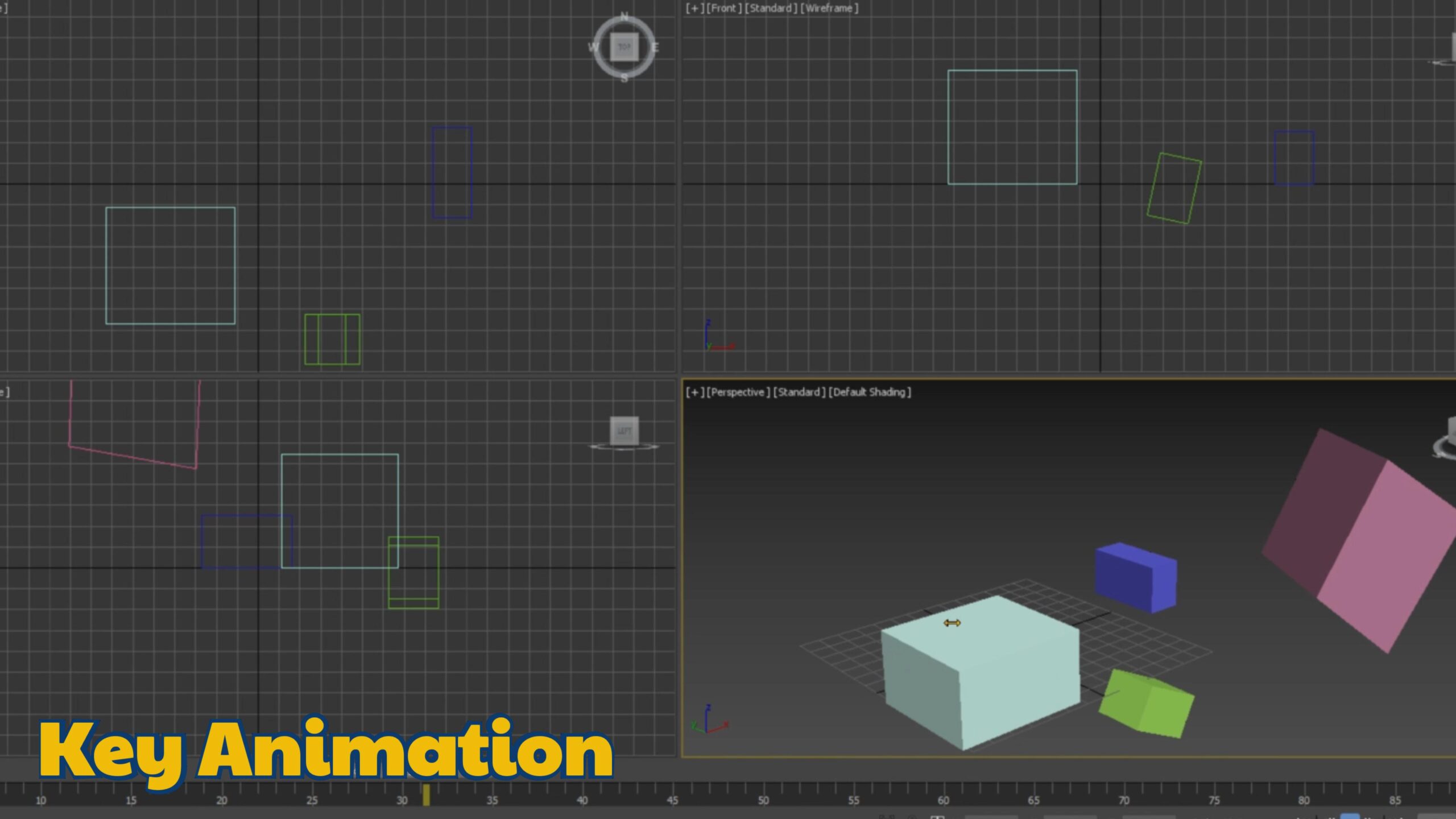Select the pink box in the Perspective viewport
The image size is (1456, 819).
(x=1365, y=540)
